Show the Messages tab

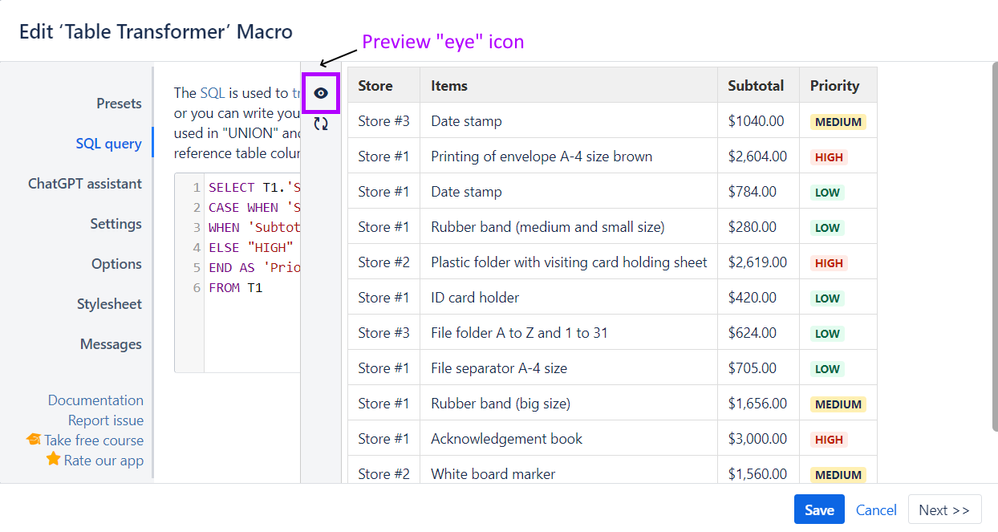click(110, 344)
